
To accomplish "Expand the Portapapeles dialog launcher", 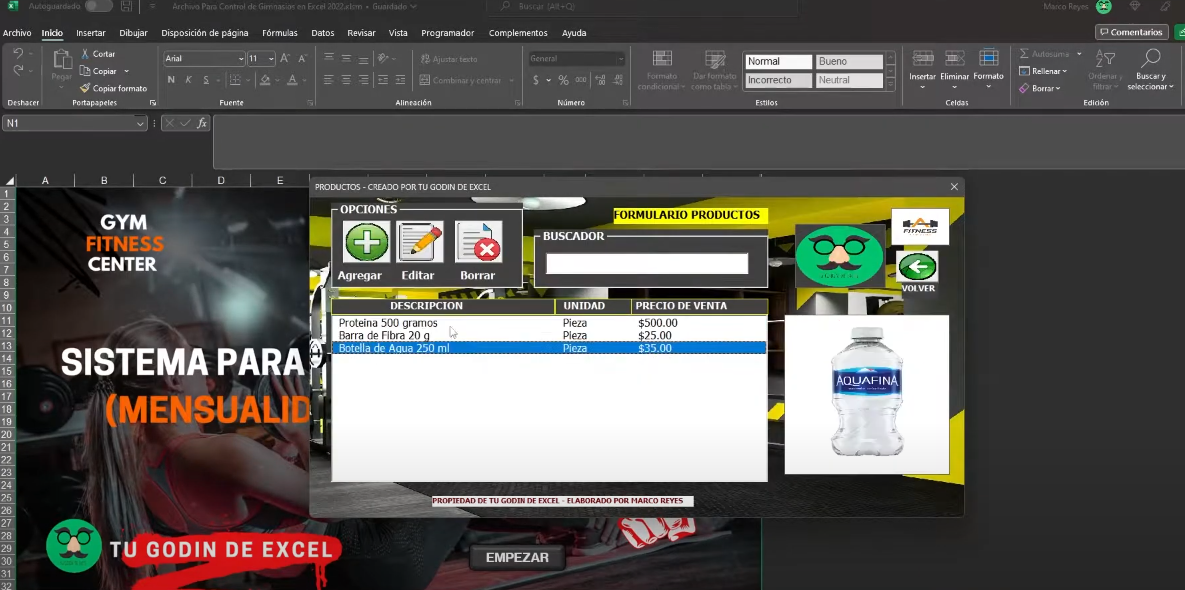I will tap(153, 103).
